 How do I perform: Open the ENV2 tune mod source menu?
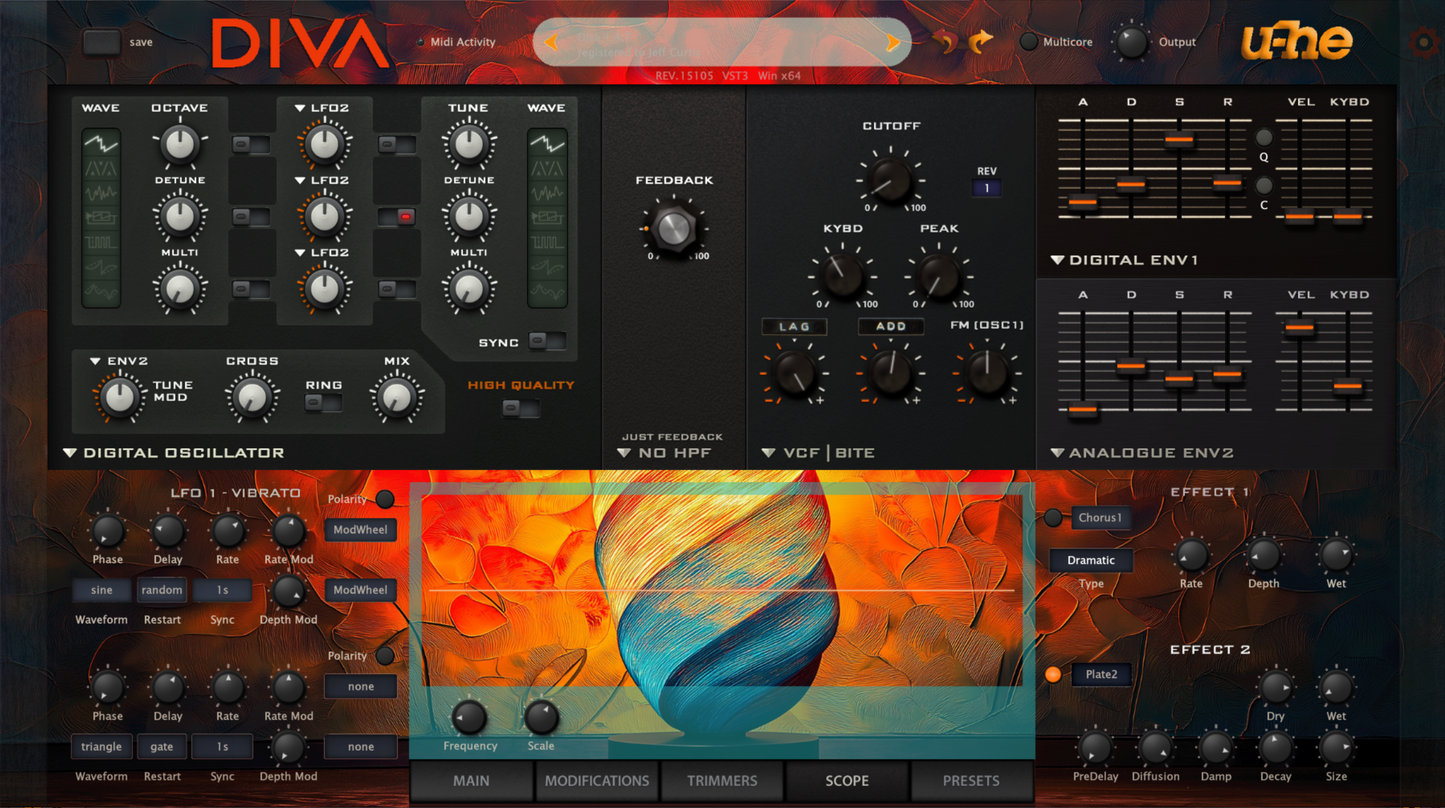118,361
